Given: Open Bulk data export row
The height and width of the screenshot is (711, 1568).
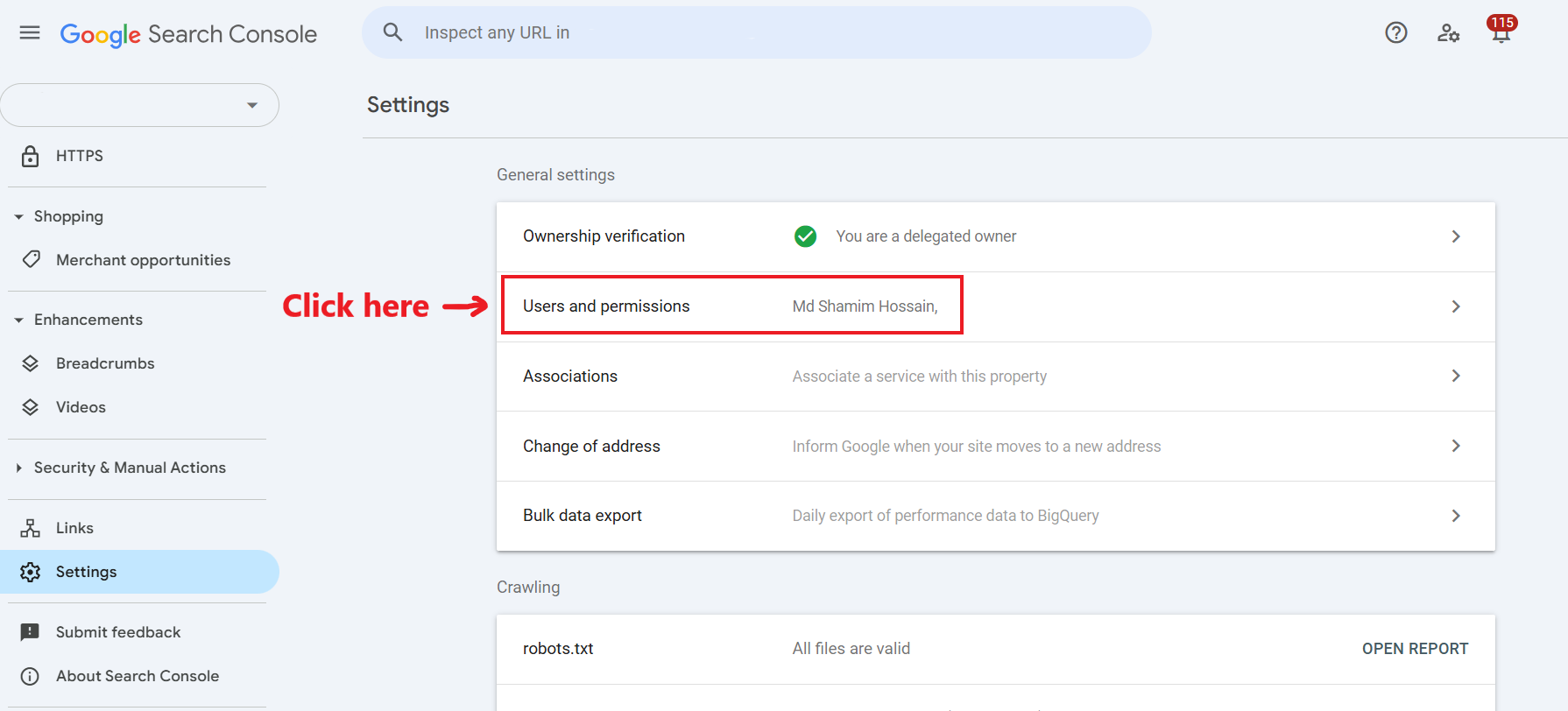Looking at the screenshot, I should pos(996,516).
